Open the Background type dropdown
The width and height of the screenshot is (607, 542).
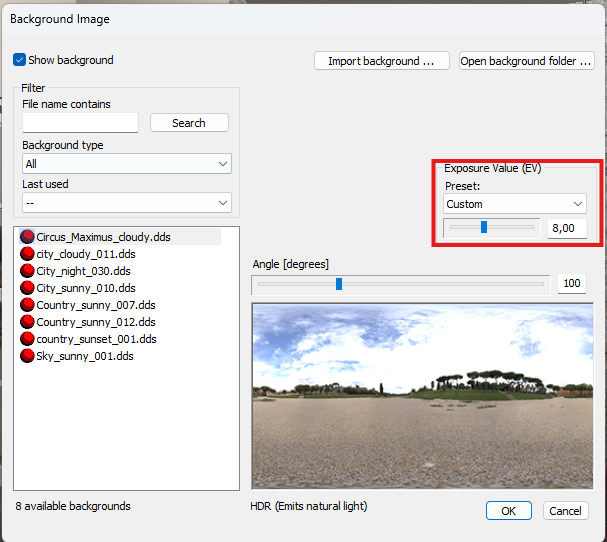coord(127,164)
